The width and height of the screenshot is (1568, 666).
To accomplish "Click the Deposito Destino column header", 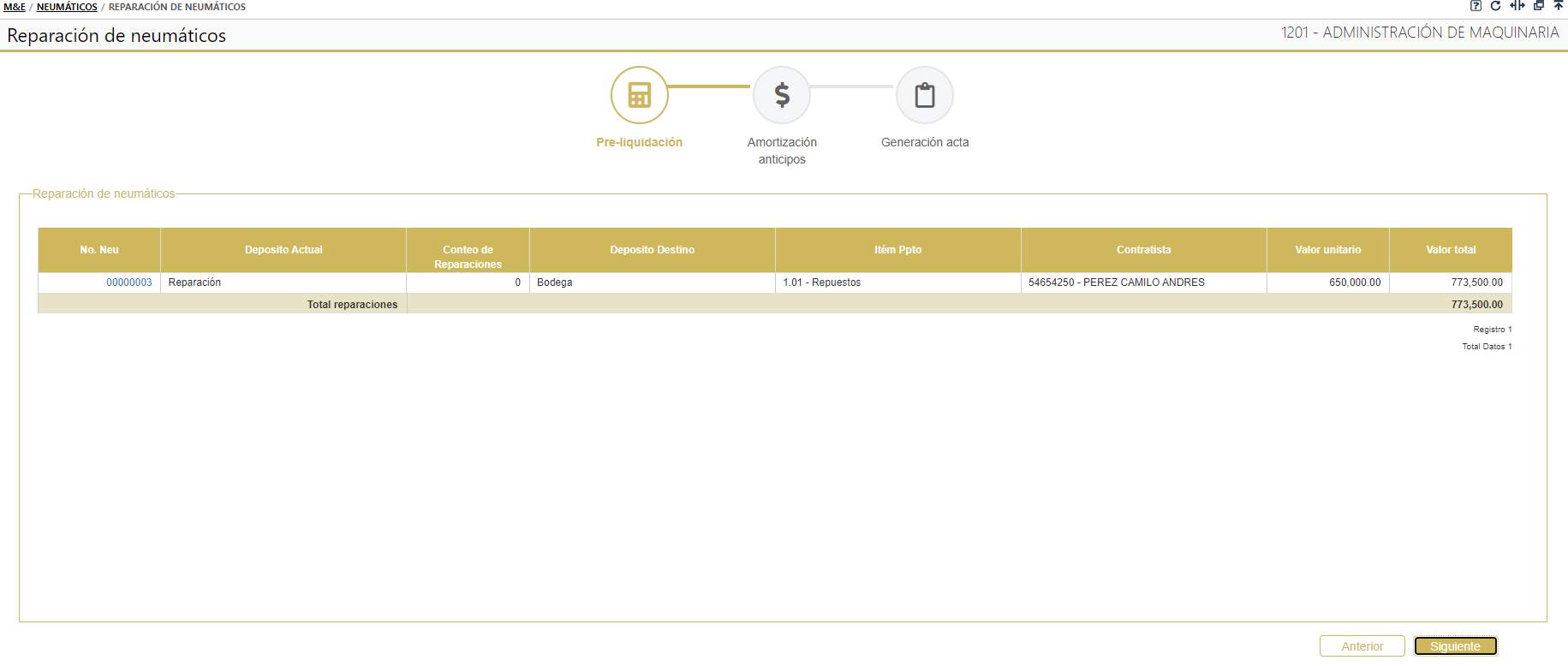I will [x=653, y=250].
